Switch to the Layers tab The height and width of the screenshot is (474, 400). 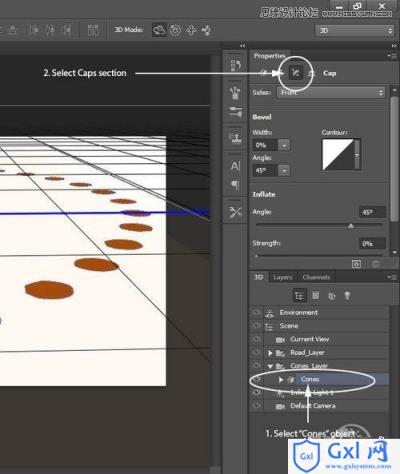pyautogui.click(x=282, y=277)
